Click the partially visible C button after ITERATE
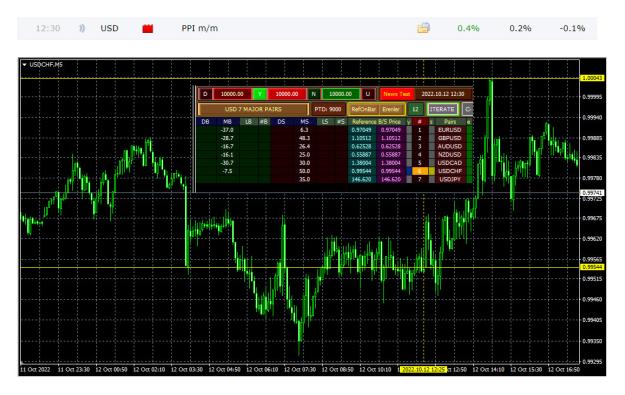The width and height of the screenshot is (625, 395). (x=467, y=109)
